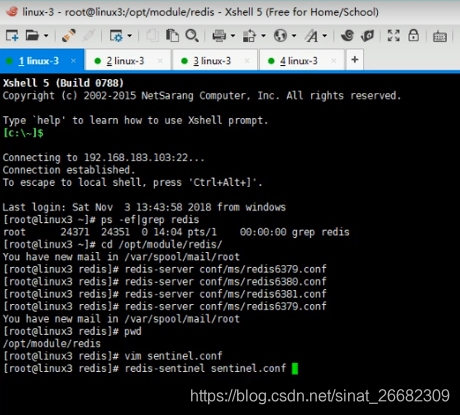
Task: Click the green terminal cursor block
Action: tap(295, 369)
